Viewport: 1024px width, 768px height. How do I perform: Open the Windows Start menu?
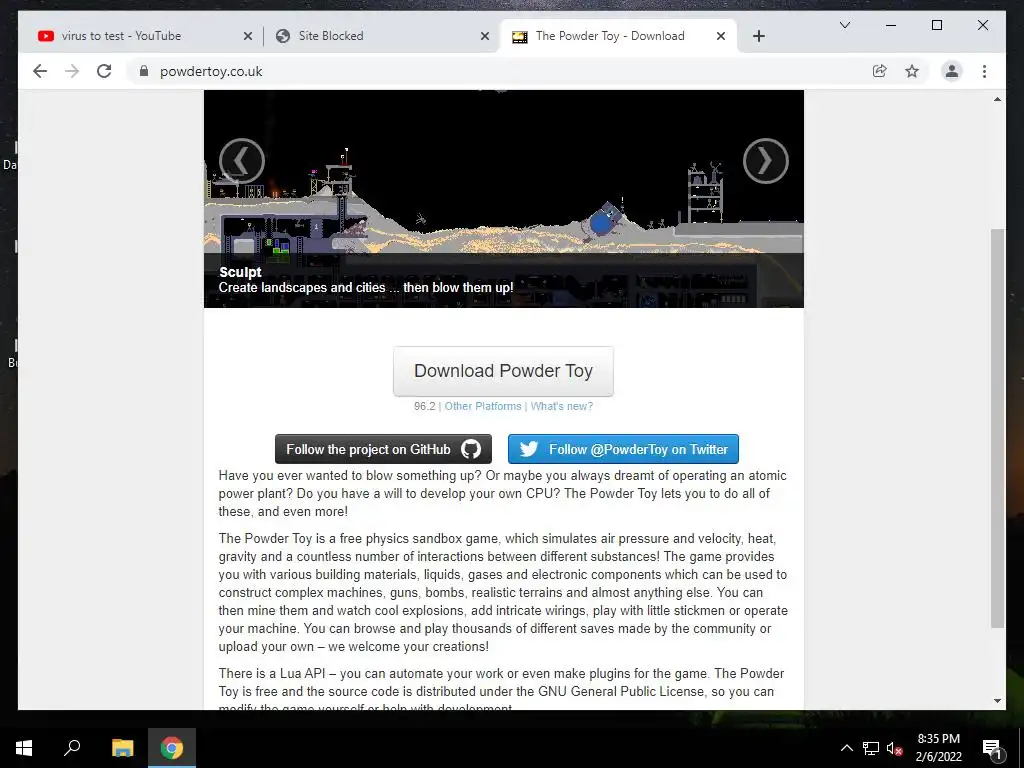tap(24, 748)
